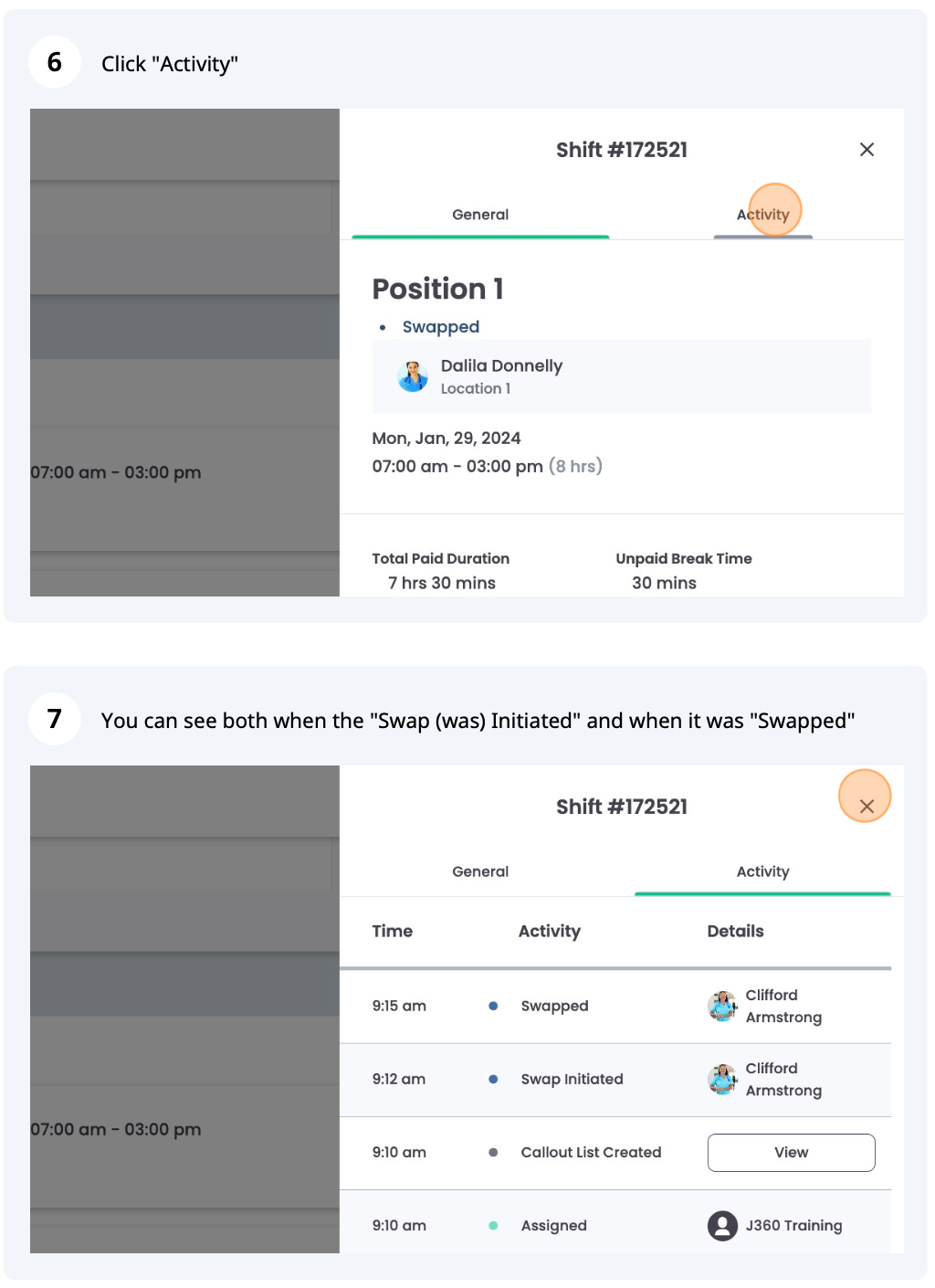Switch to General tab in step 7
935x1288 pixels.
coord(480,871)
